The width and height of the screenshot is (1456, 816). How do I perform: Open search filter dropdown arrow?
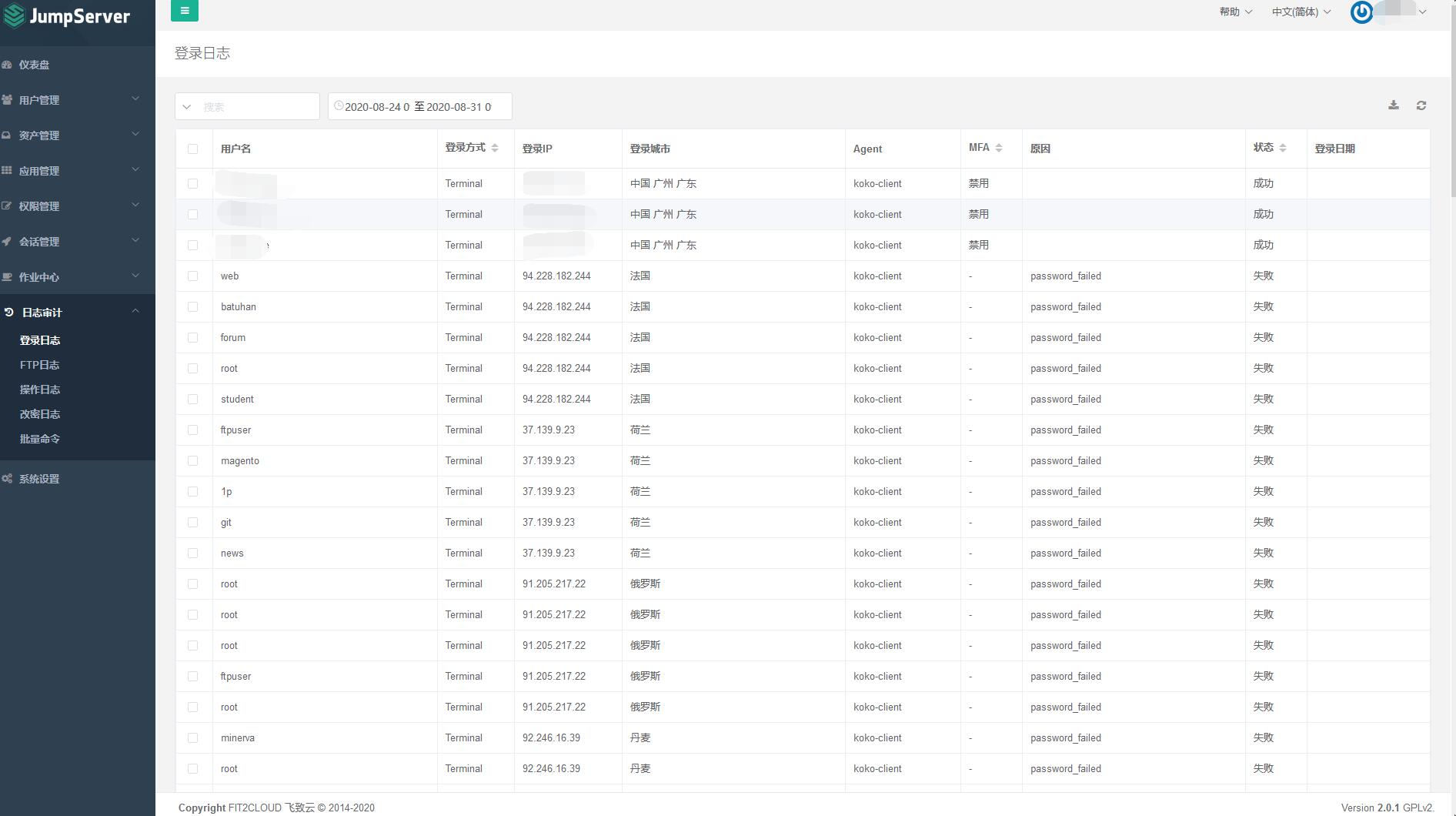coord(187,107)
